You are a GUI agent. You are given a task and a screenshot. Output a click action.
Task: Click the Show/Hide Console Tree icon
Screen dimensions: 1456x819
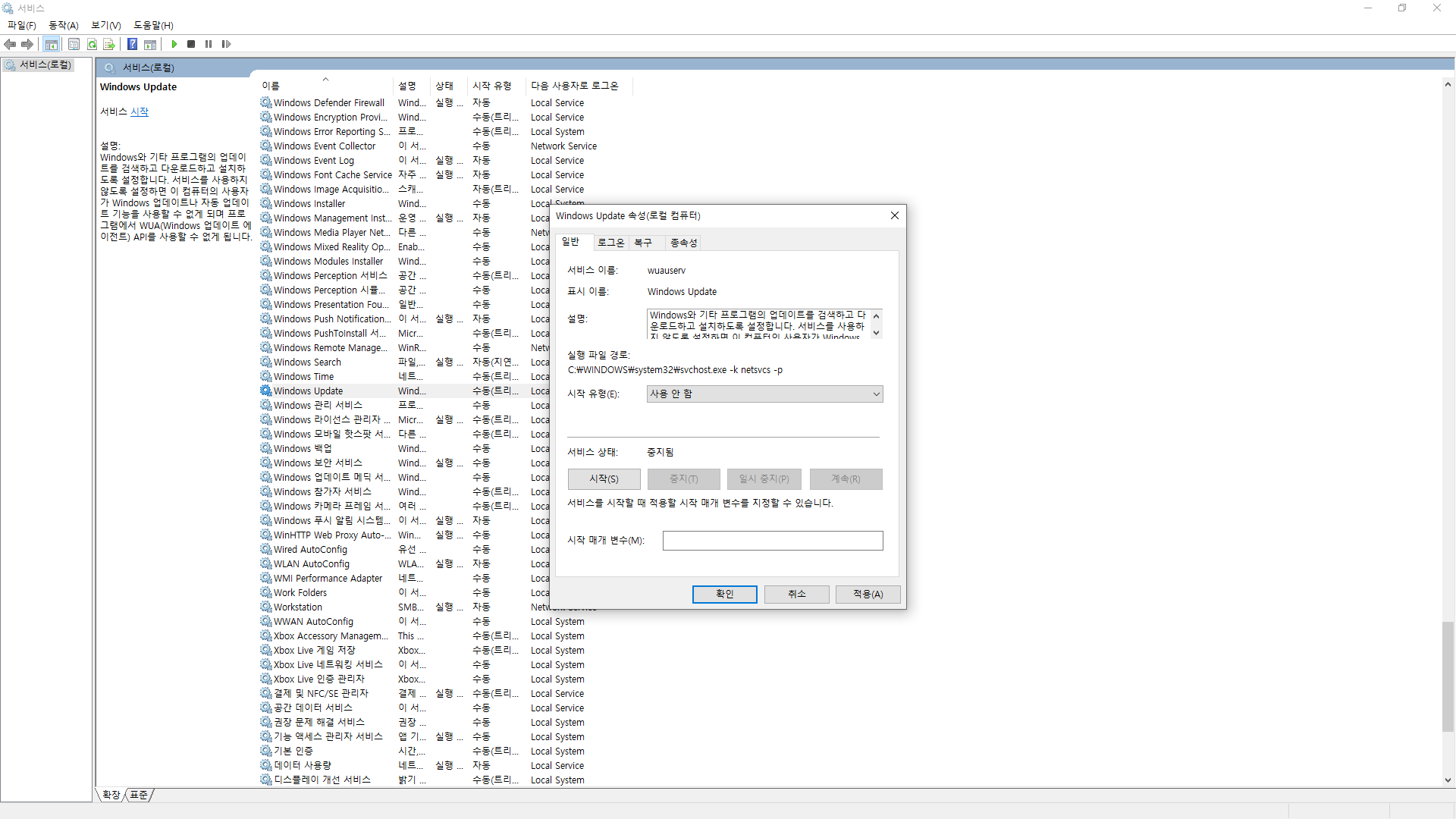click(51, 44)
